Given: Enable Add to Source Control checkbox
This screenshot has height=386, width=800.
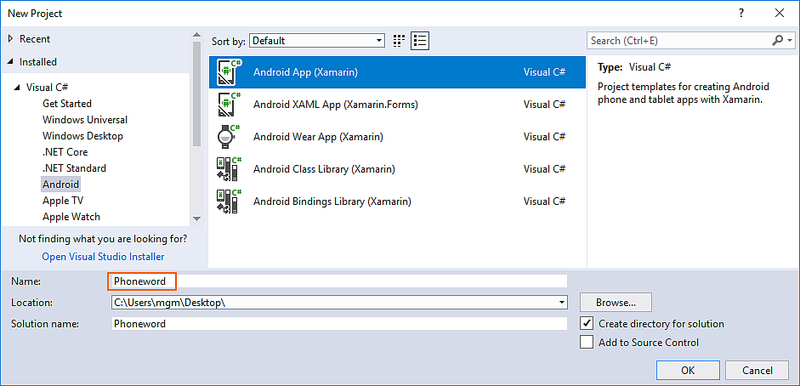Looking at the screenshot, I should pyautogui.click(x=587, y=342).
